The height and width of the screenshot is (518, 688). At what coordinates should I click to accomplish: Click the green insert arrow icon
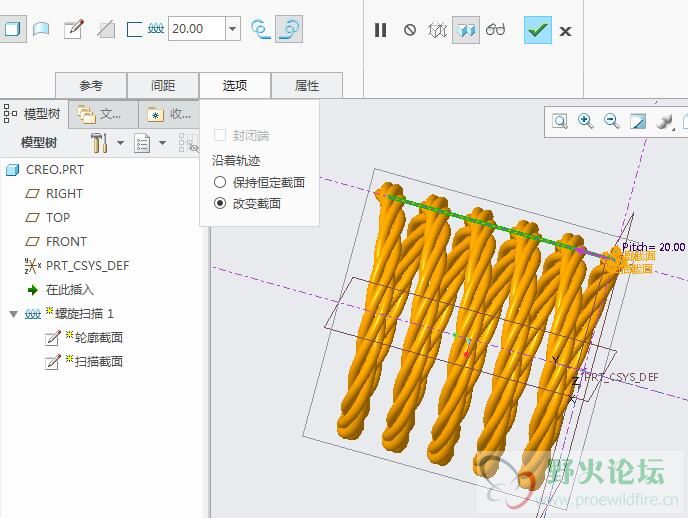pos(33,290)
